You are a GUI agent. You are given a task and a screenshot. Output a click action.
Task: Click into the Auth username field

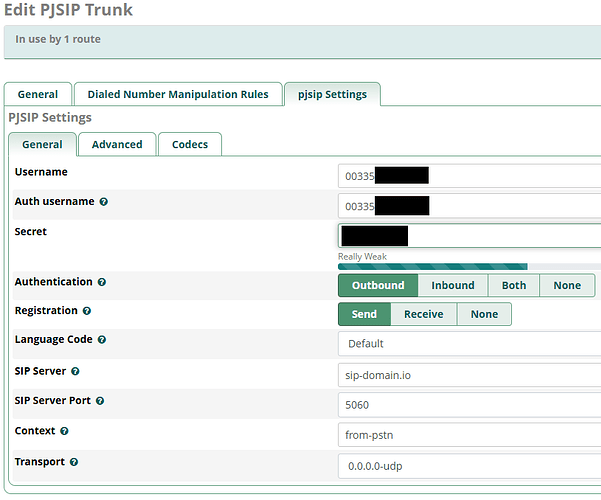point(470,206)
